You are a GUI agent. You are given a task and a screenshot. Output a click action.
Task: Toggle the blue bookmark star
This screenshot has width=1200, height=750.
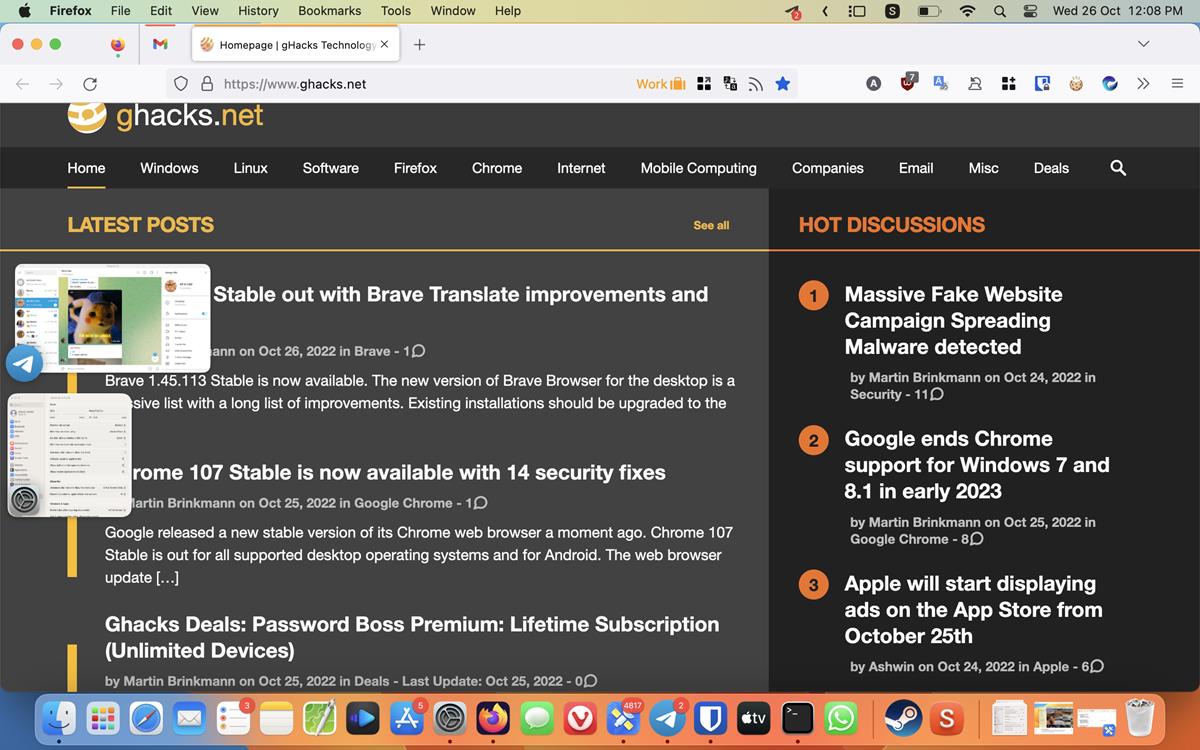783,84
